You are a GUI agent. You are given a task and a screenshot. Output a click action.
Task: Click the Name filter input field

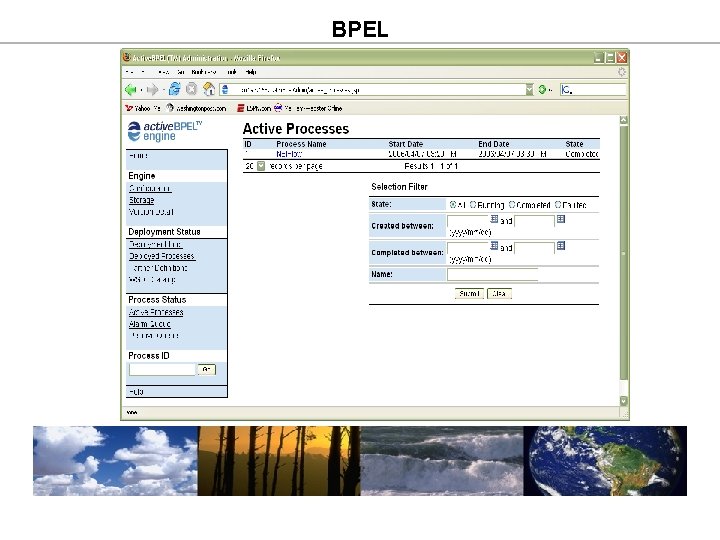[492, 275]
